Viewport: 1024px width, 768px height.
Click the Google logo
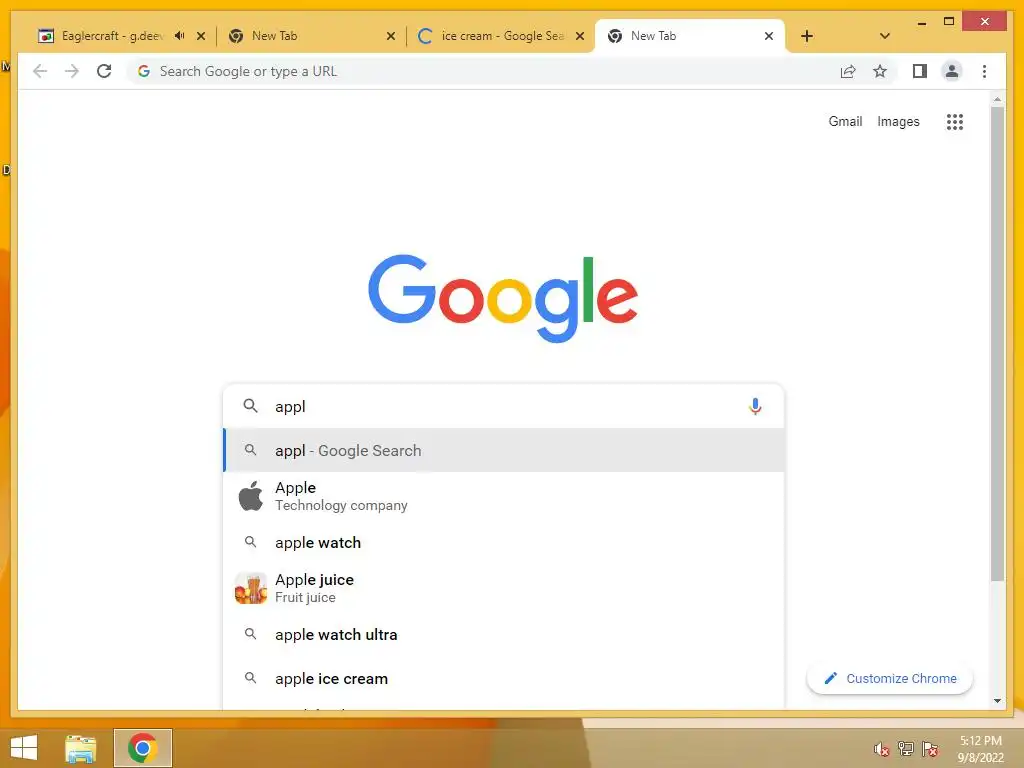[503, 298]
